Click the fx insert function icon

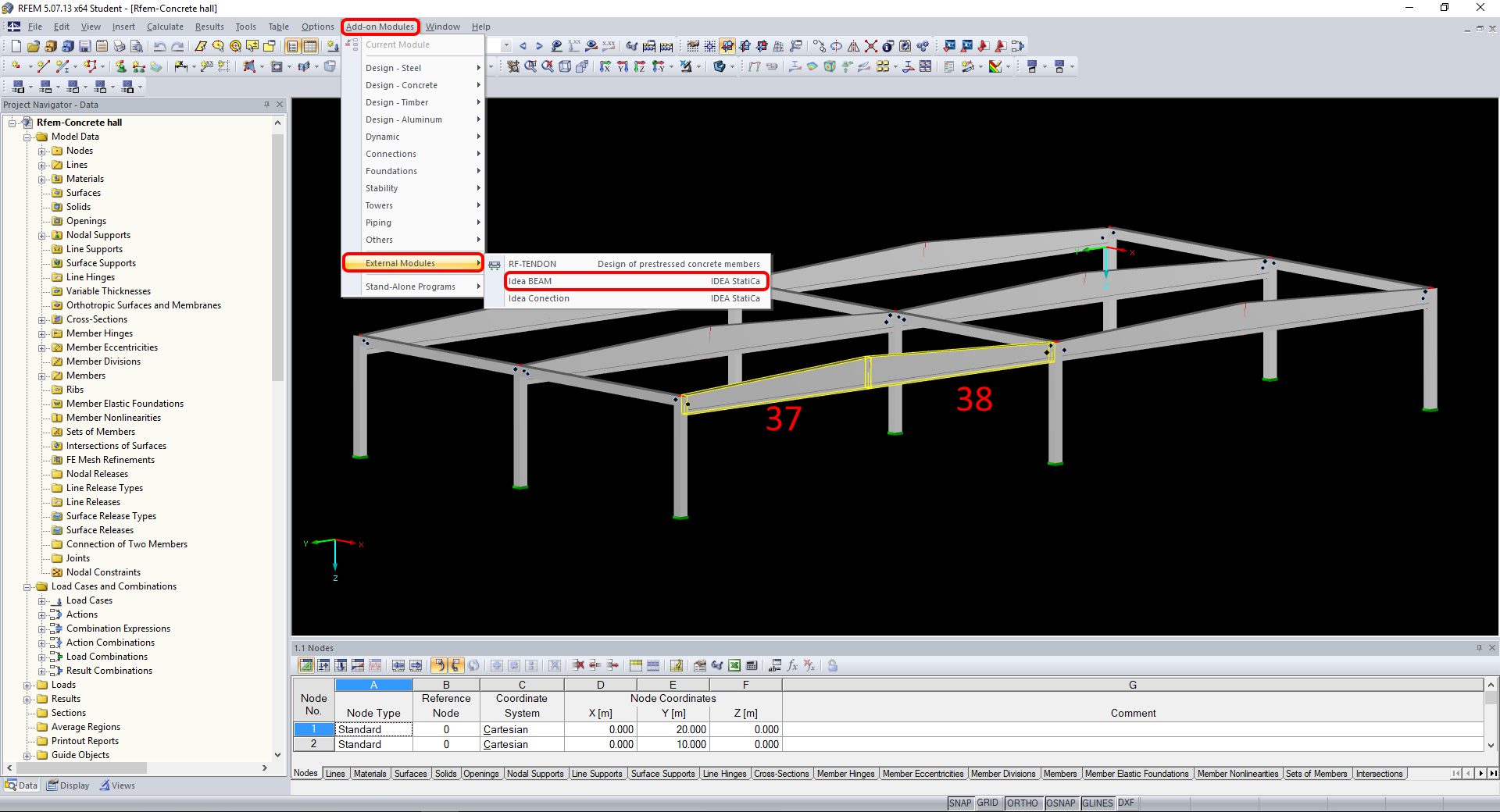[x=792, y=665]
